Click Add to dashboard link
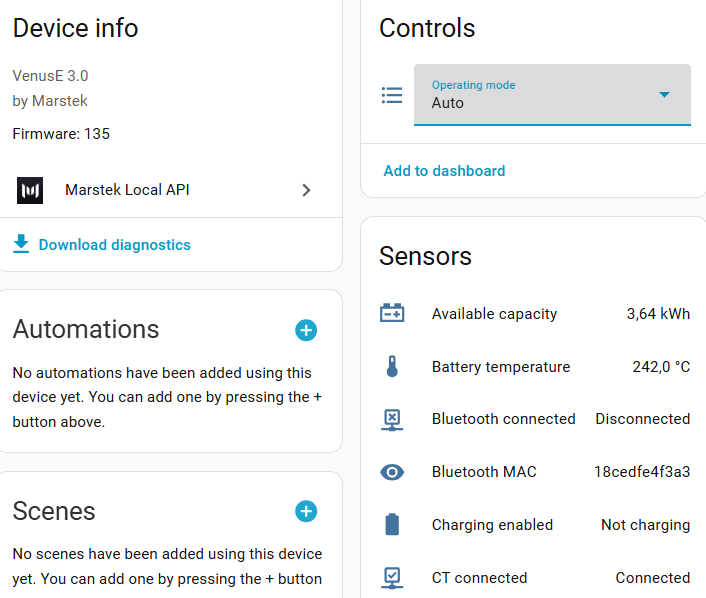 pyautogui.click(x=444, y=171)
